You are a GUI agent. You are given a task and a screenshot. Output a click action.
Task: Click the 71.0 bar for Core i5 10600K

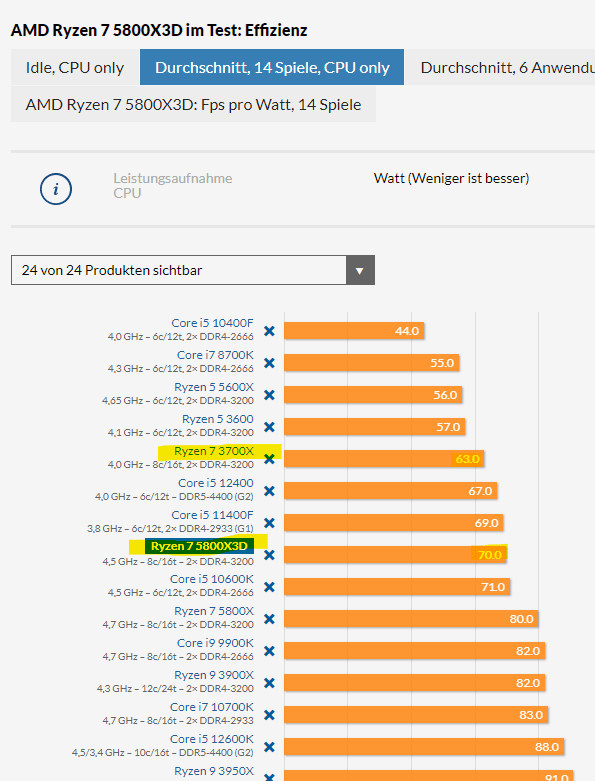(397, 587)
